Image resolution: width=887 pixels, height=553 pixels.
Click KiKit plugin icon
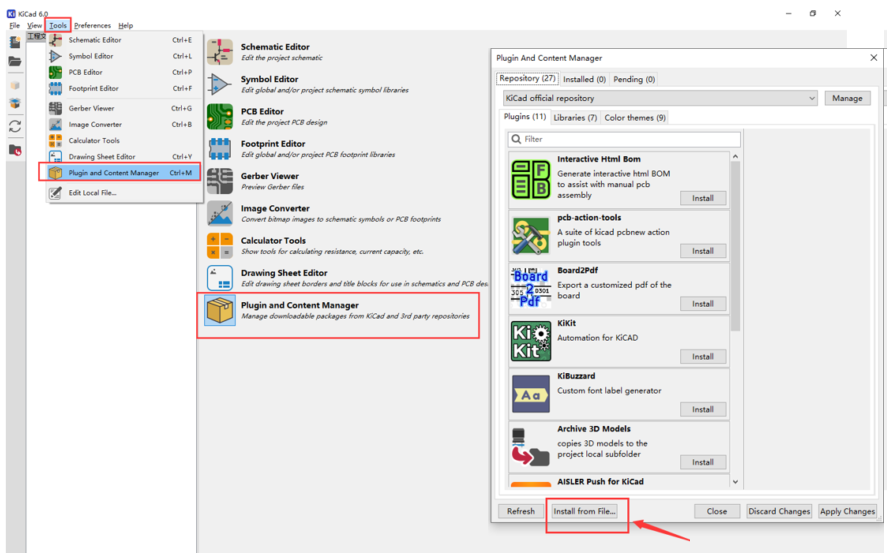coord(531,341)
